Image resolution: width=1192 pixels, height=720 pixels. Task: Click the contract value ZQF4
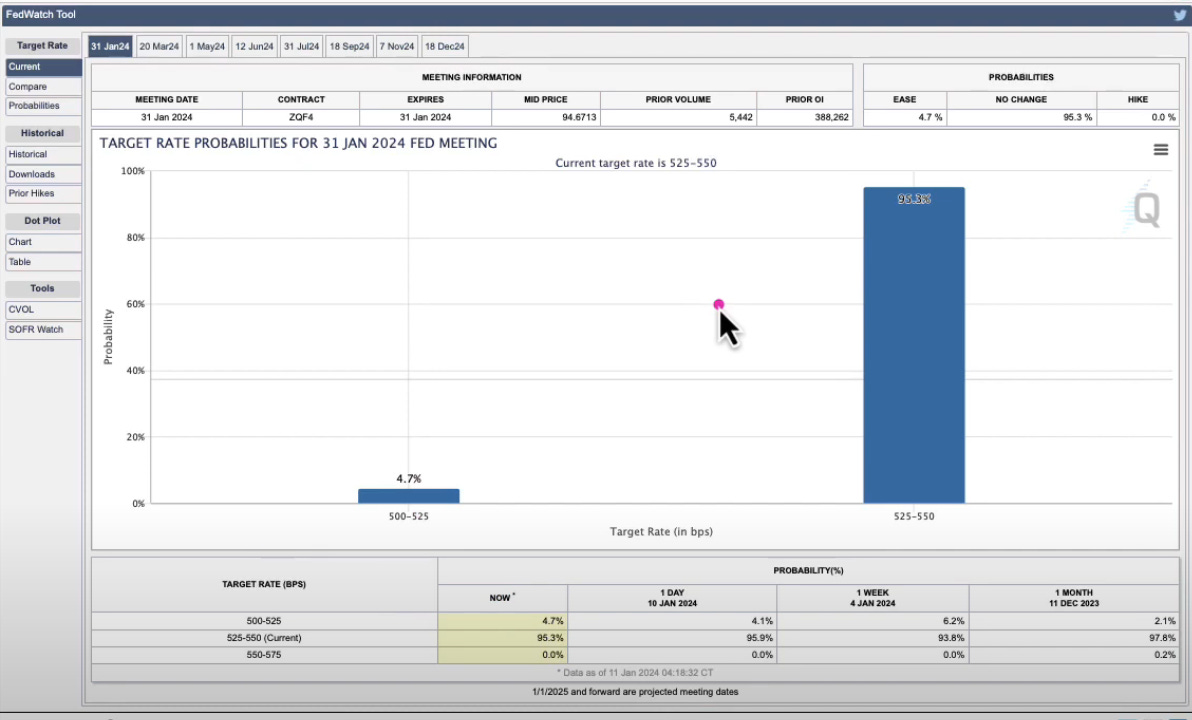[301, 117]
